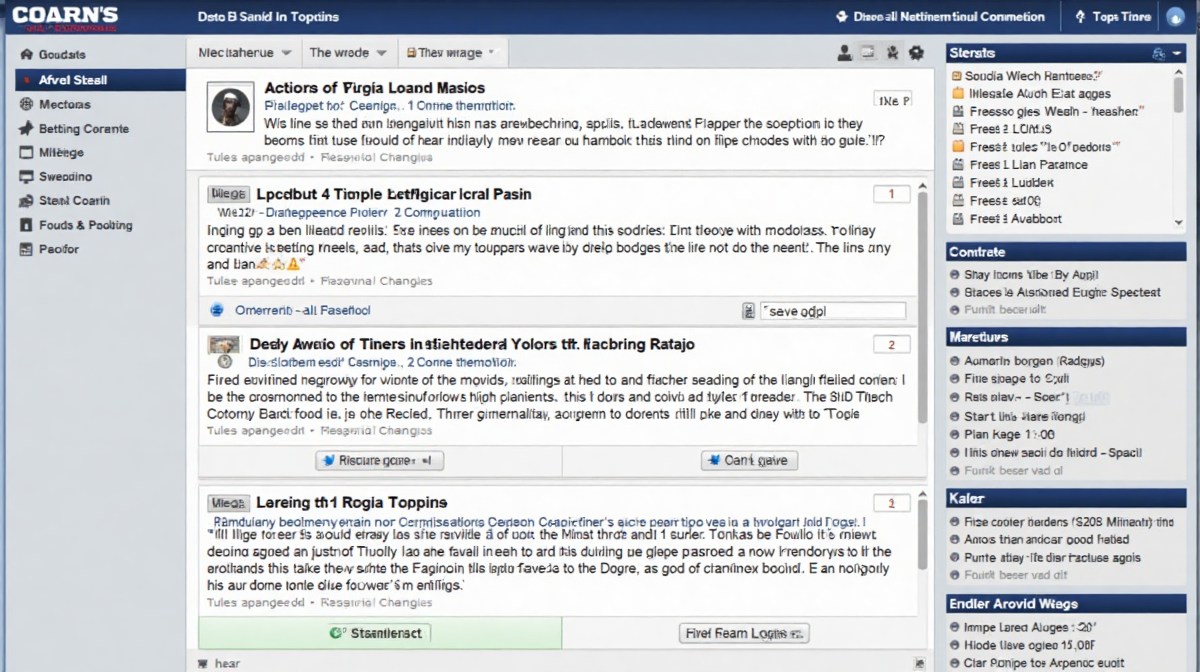Collapse the Sterats panel with its header arrow
Screen dimensions: 1200x672
coord(1177,53)
